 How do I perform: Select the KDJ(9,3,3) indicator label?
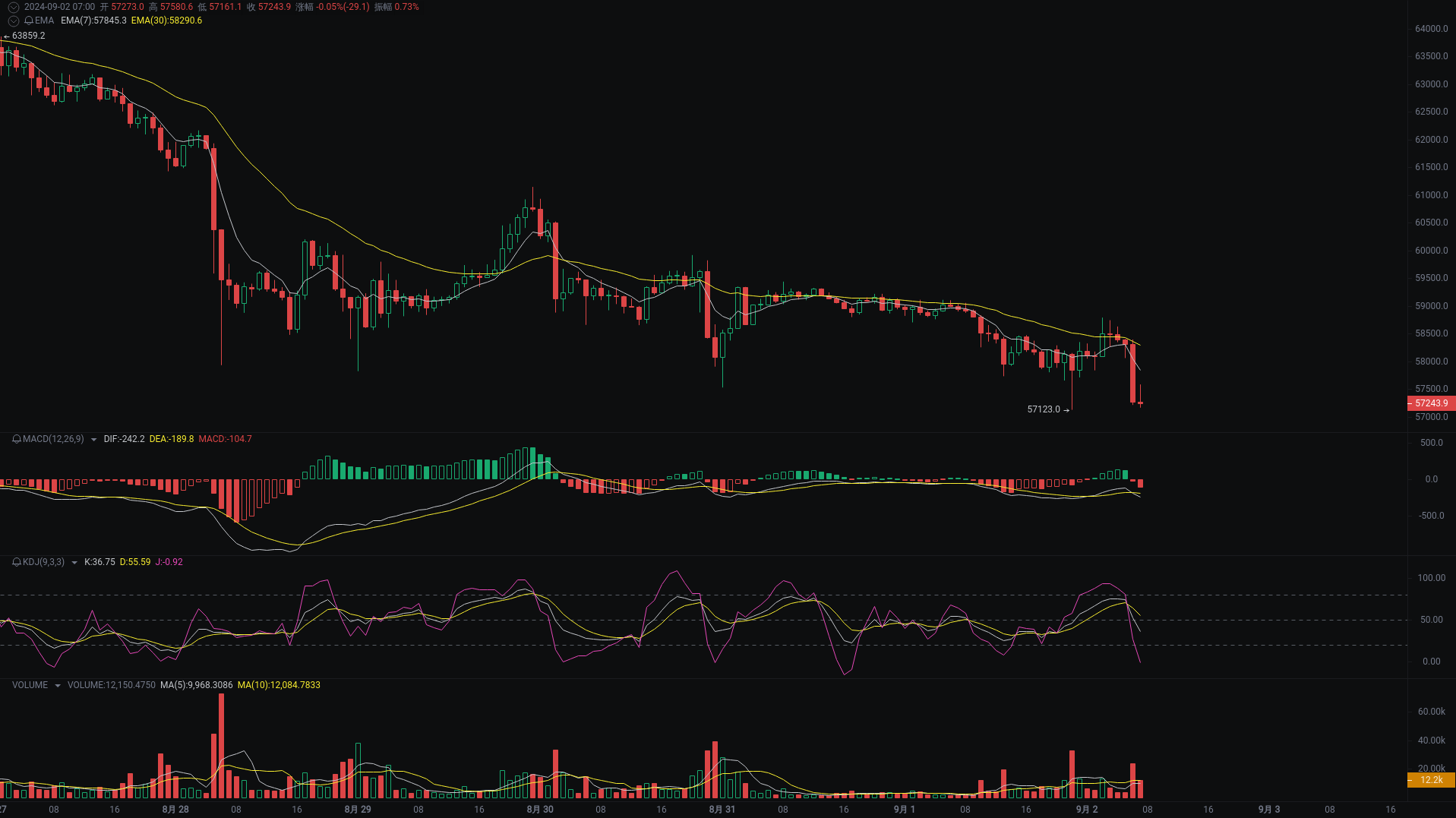coord(43,562)
